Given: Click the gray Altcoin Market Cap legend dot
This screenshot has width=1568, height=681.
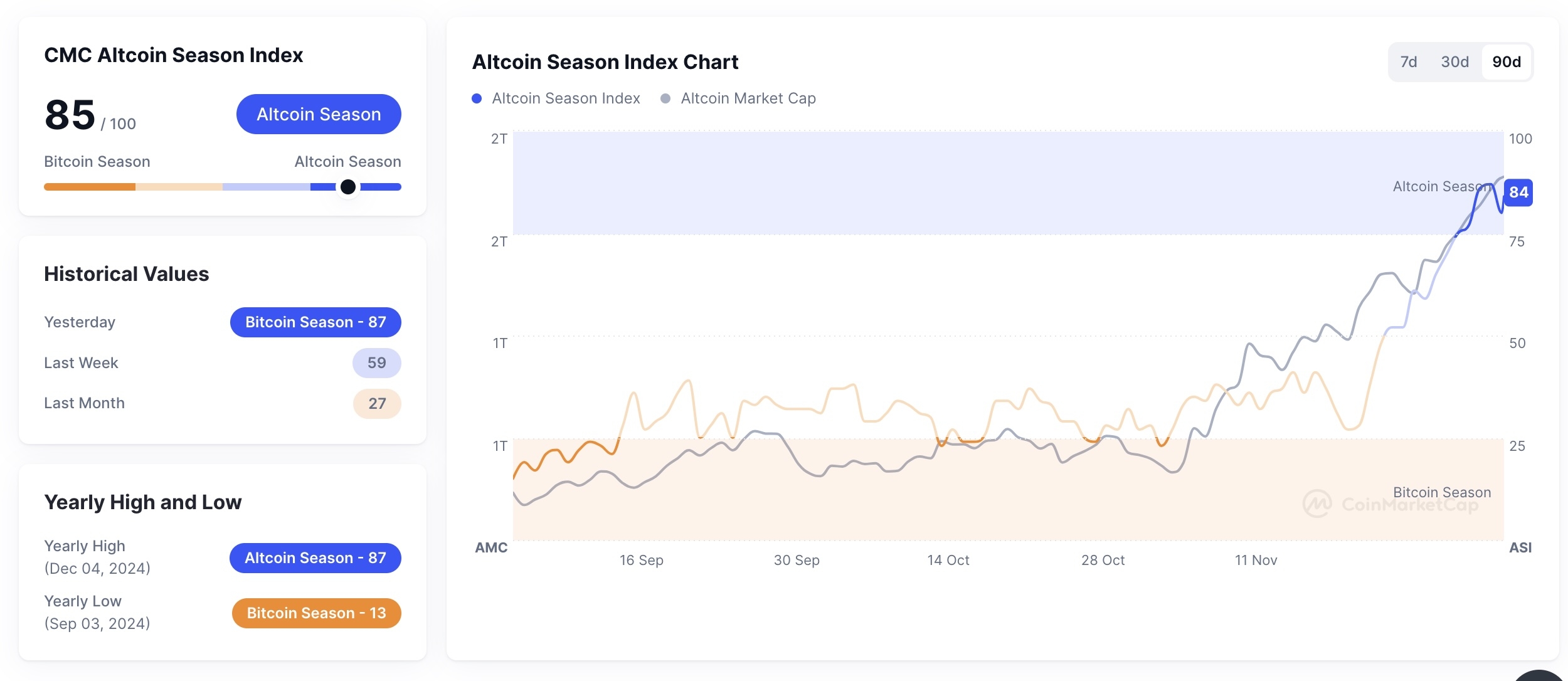Looking at the screenshot, I should click(665, 98).
